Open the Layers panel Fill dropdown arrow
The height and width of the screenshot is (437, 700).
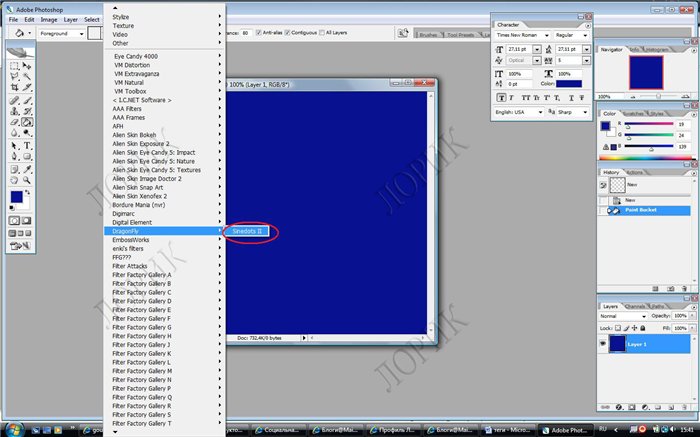[692, 328]
